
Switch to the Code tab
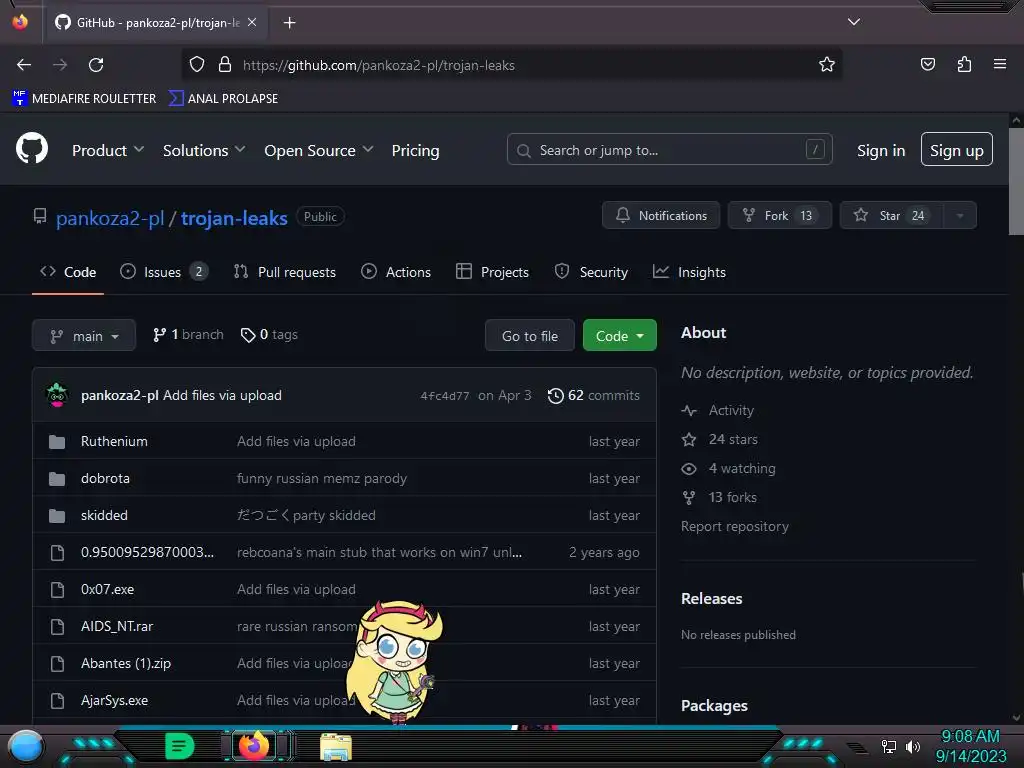[68, 272]
